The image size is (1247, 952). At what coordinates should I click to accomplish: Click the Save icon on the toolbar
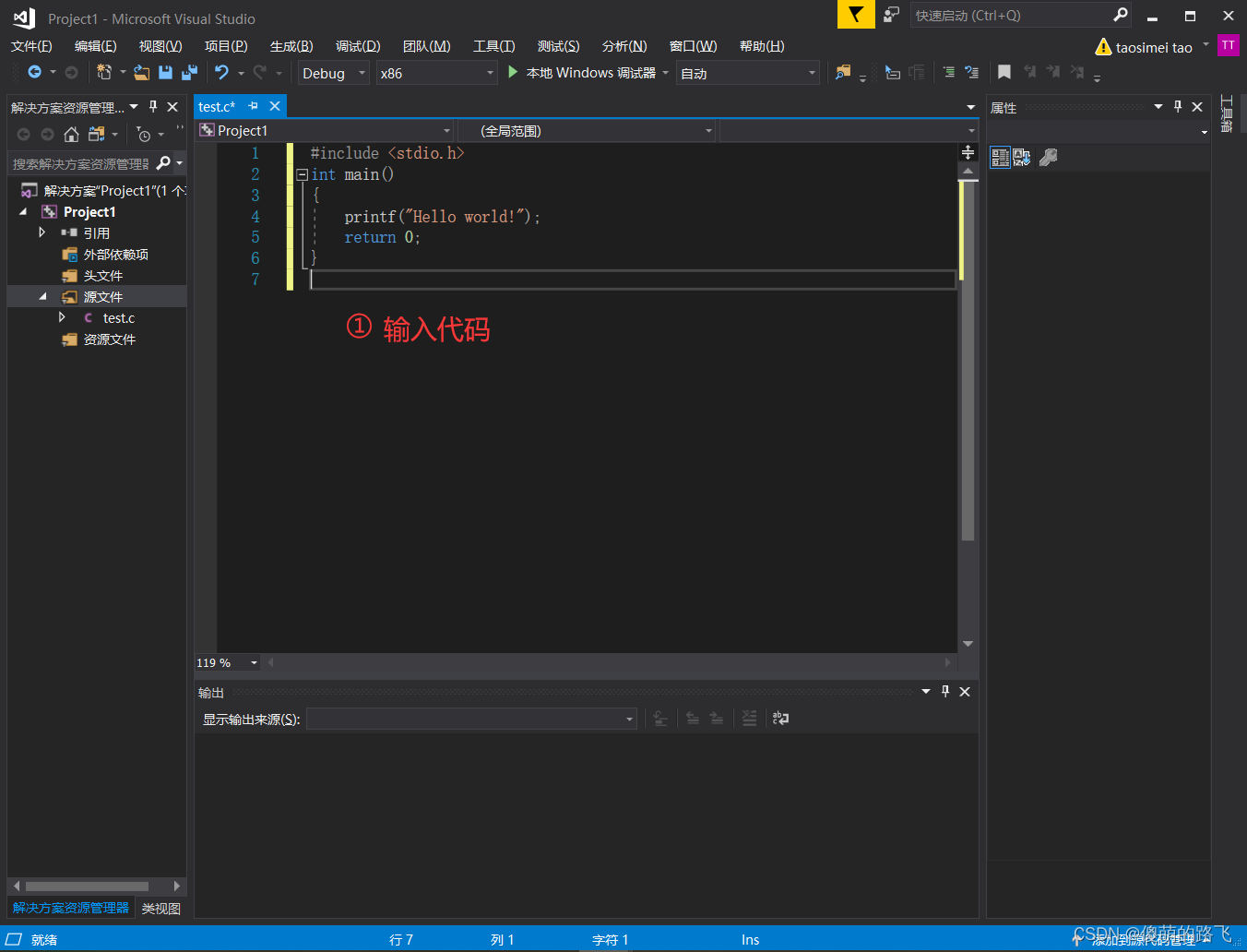167,73
